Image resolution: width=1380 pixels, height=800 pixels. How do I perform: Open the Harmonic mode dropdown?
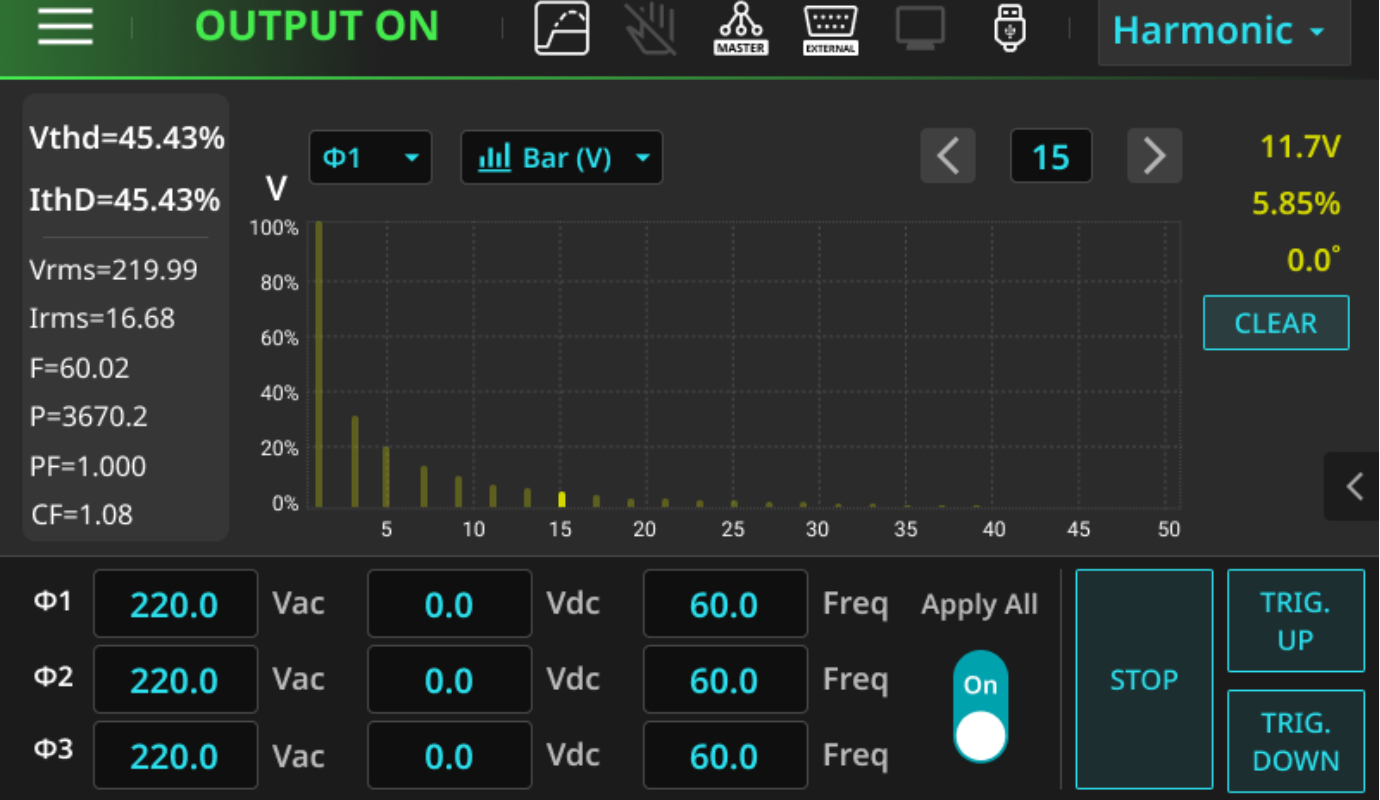[x=1224, y=31]
